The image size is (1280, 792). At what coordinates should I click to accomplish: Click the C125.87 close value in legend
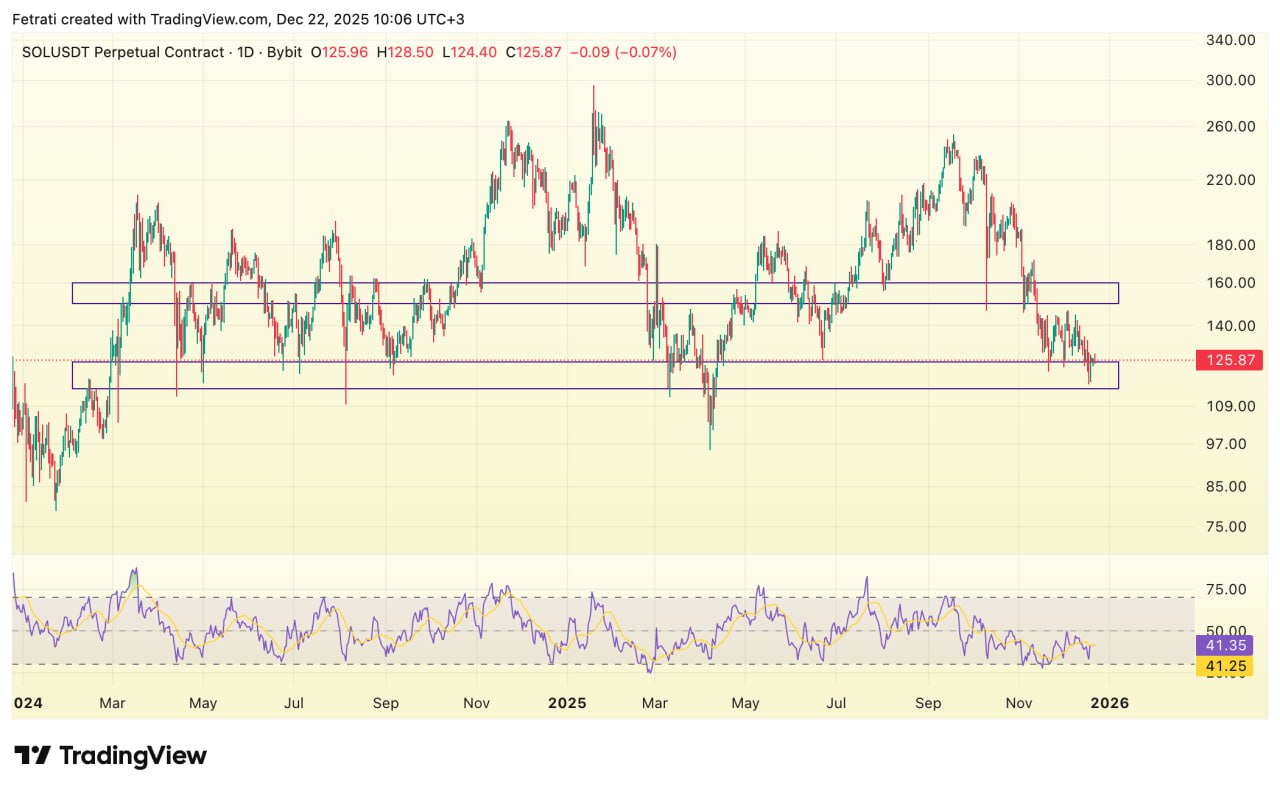(x=534, y=52)
